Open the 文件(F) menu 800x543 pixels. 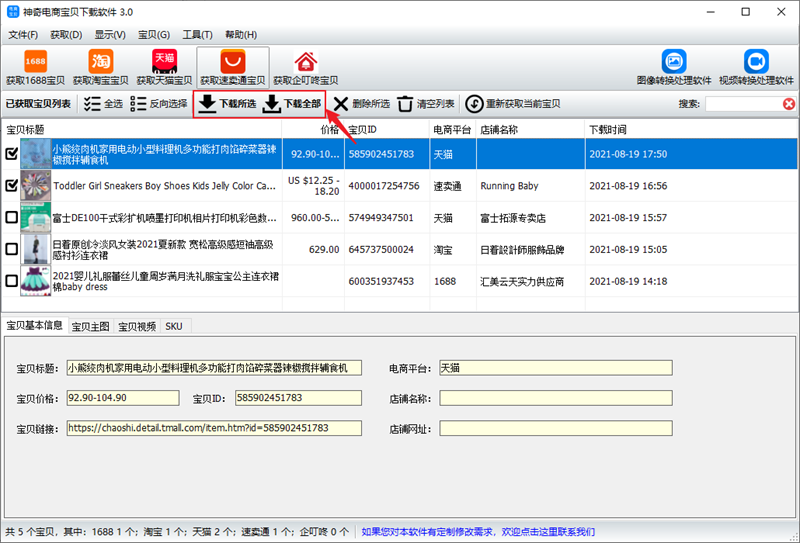pos(23,35)
